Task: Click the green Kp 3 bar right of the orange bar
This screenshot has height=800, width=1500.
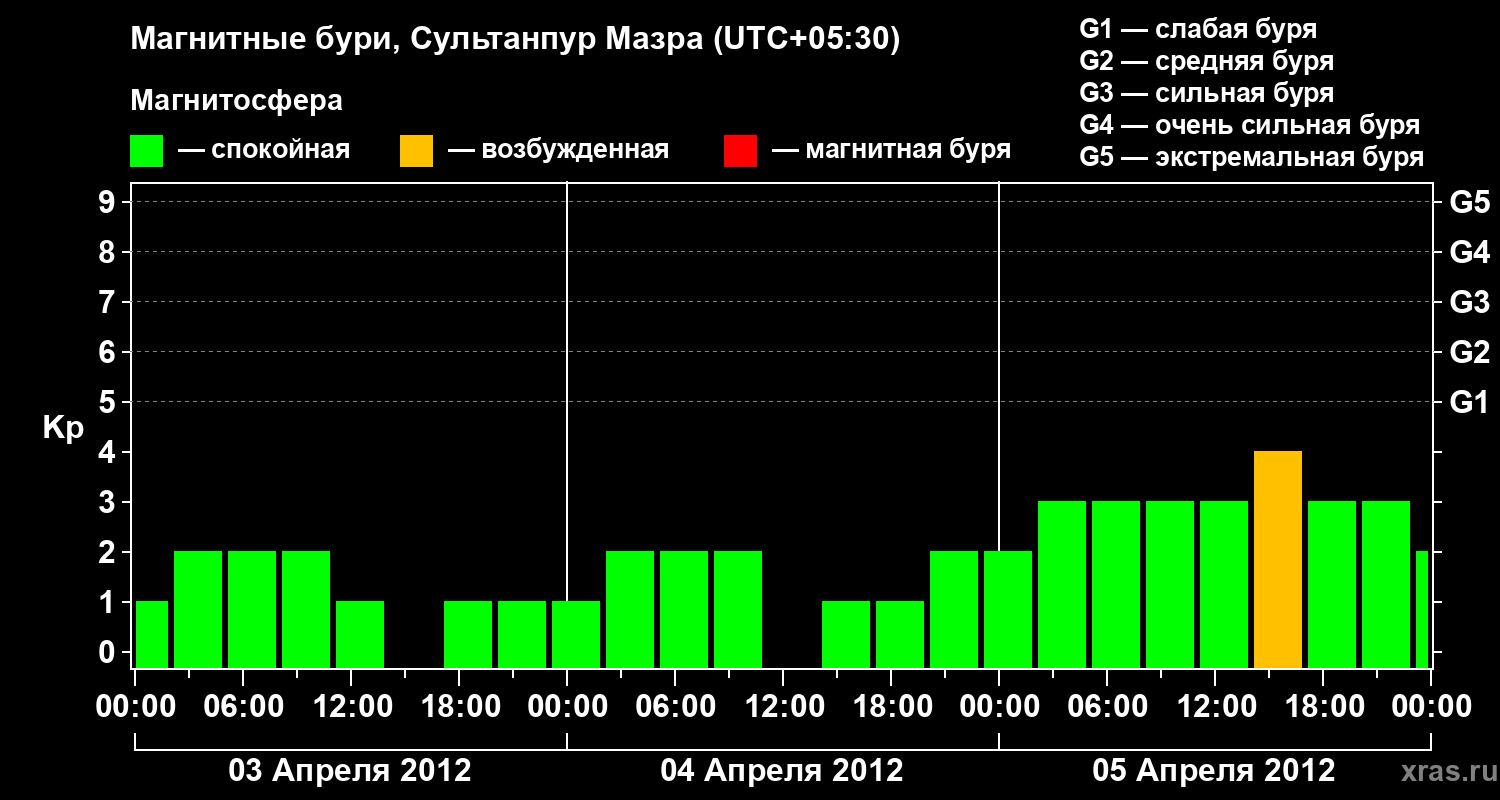Action: pos(1332,585)
